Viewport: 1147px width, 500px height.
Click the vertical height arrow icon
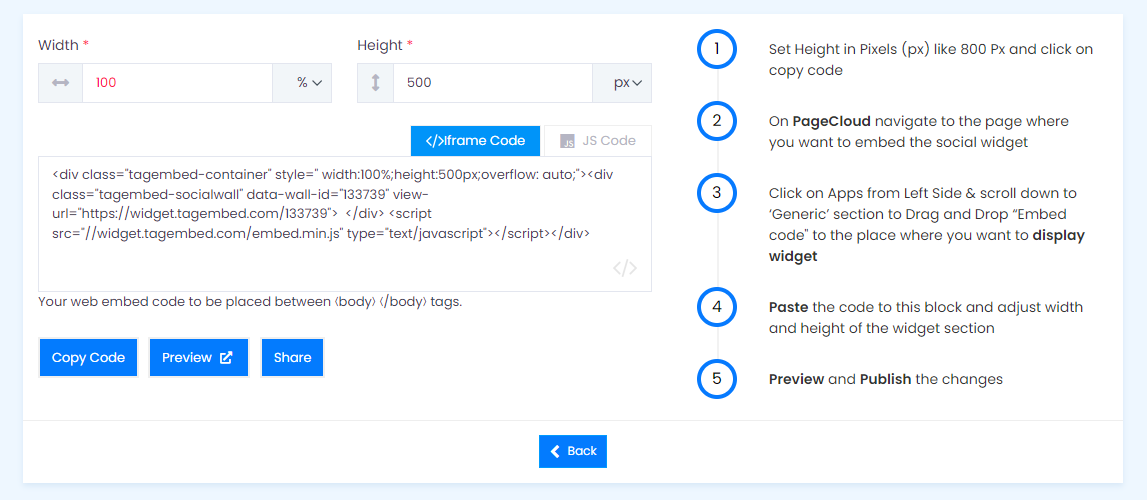(375, 83)
